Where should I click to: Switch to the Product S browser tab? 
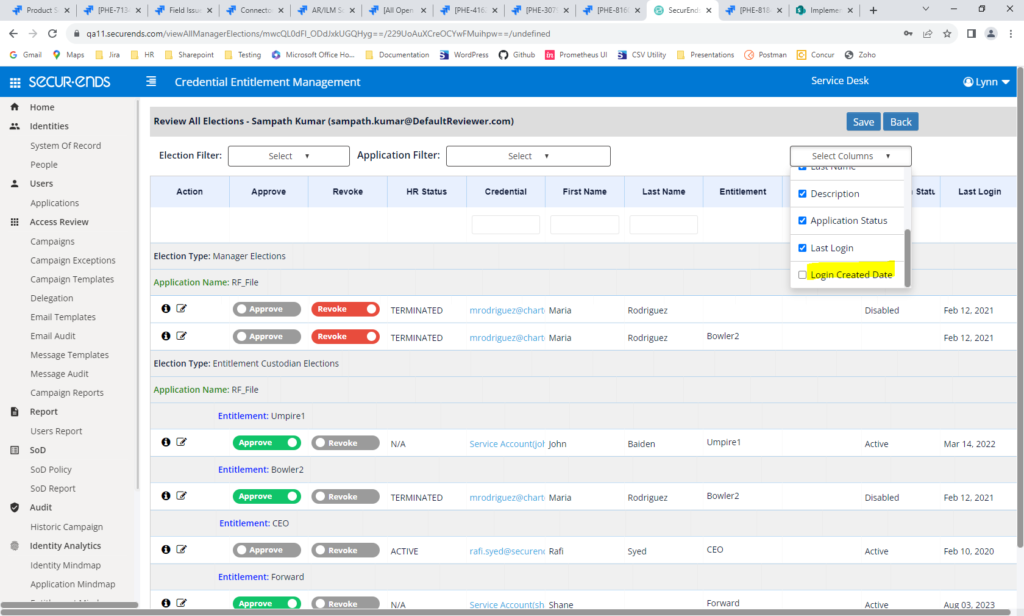[x=41, y=10]
